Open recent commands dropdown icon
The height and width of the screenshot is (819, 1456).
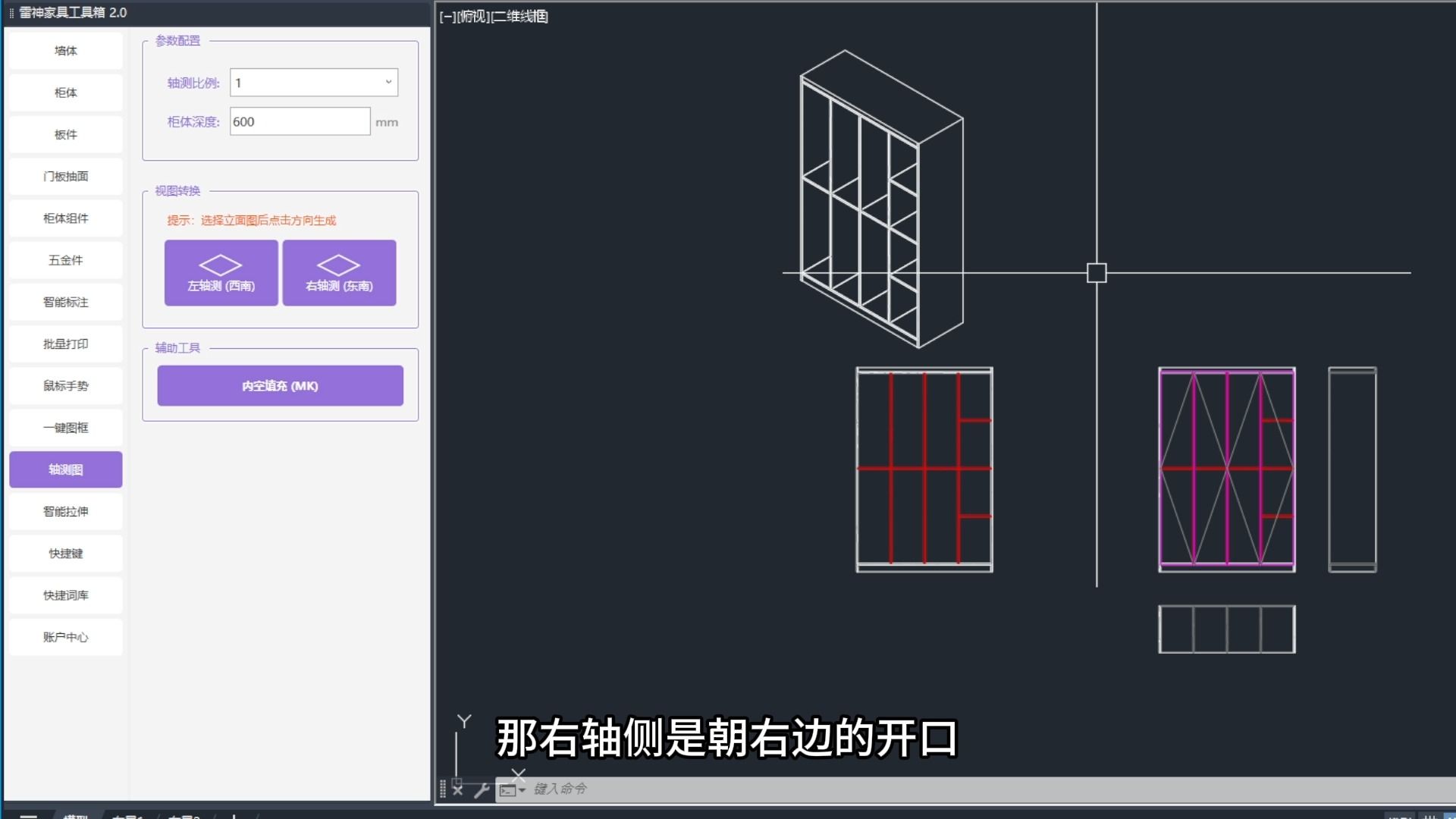point(513,790)
